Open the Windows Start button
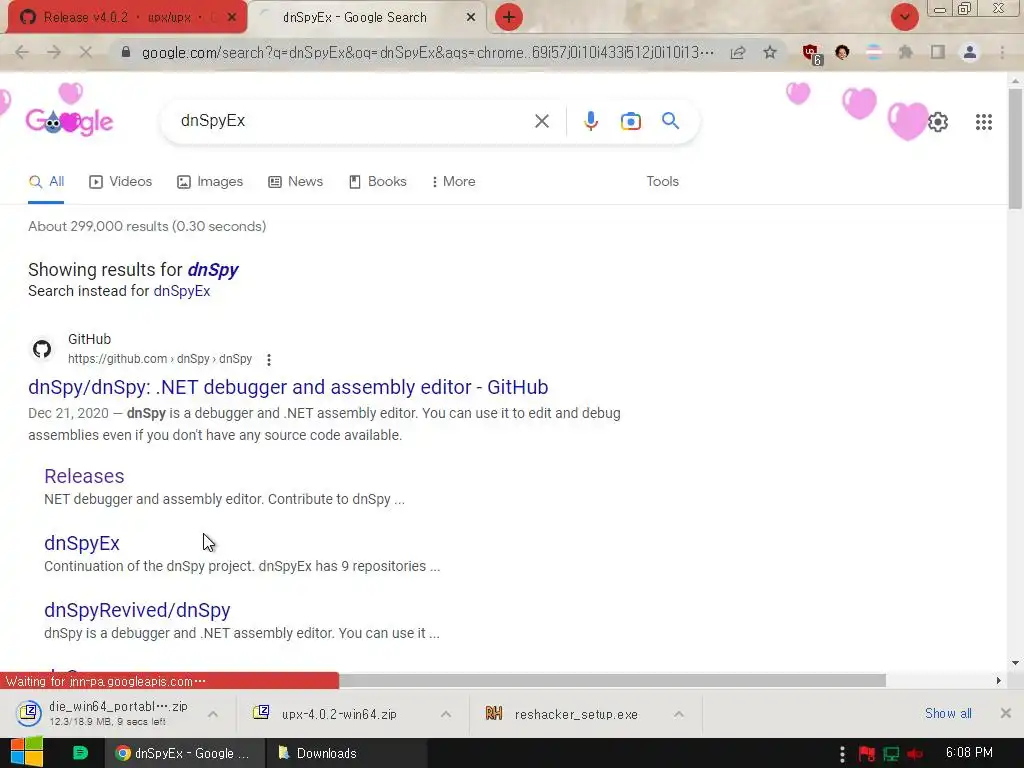 pos(26,752)
